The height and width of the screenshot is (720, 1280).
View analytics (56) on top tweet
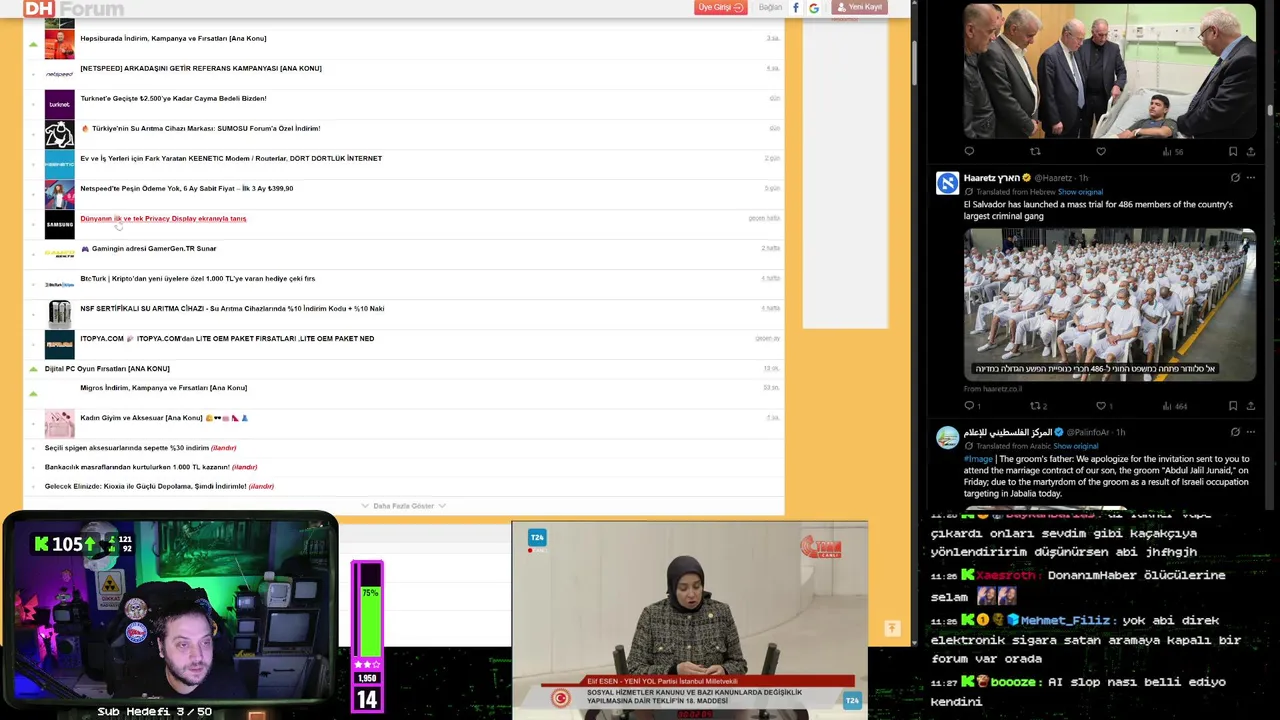pos(1173,152)
